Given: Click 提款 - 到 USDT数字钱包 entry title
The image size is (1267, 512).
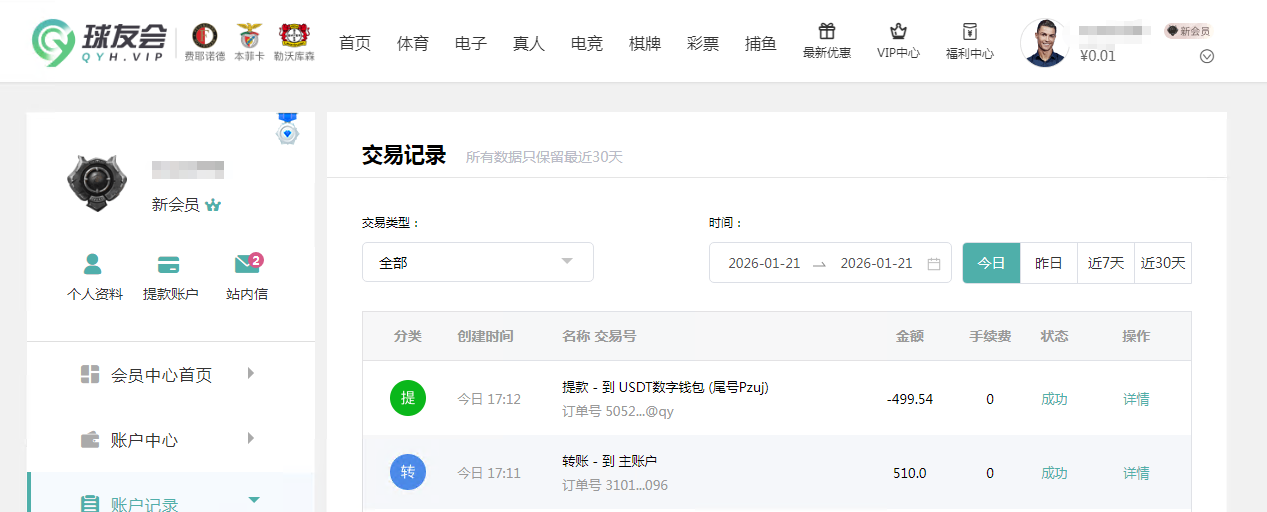Looking at the screenshot, I should tap(665, 387).
